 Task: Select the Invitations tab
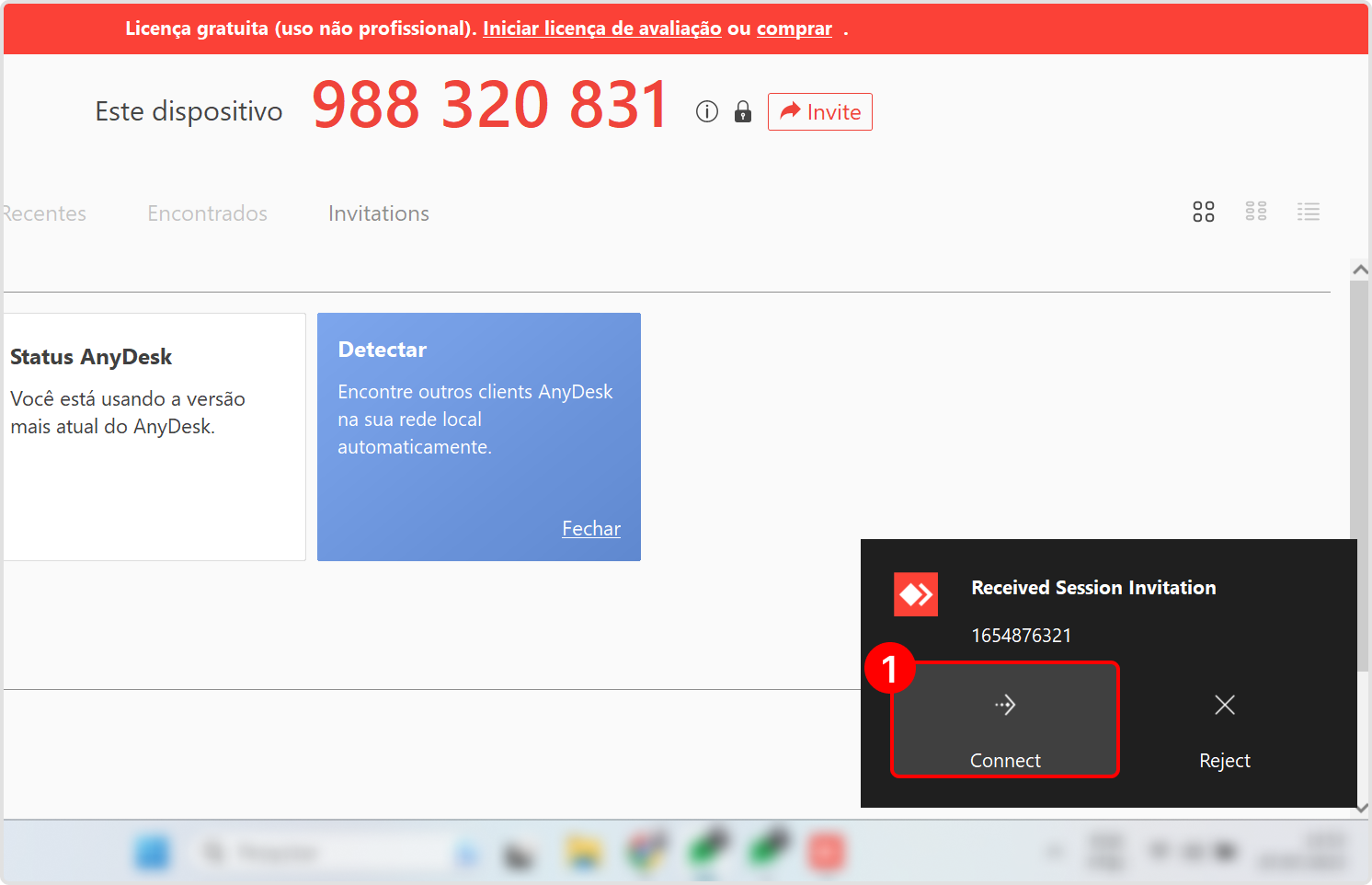[x=379, y=213]
